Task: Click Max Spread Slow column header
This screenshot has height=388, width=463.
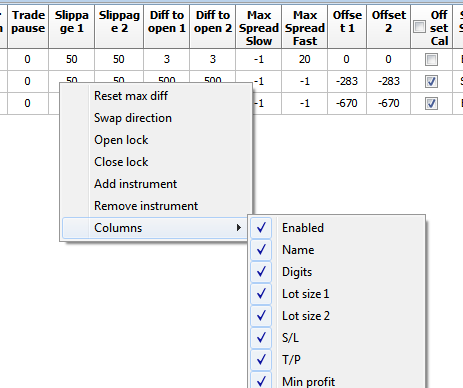Action: pyautogui.click(x=259, y=27)
